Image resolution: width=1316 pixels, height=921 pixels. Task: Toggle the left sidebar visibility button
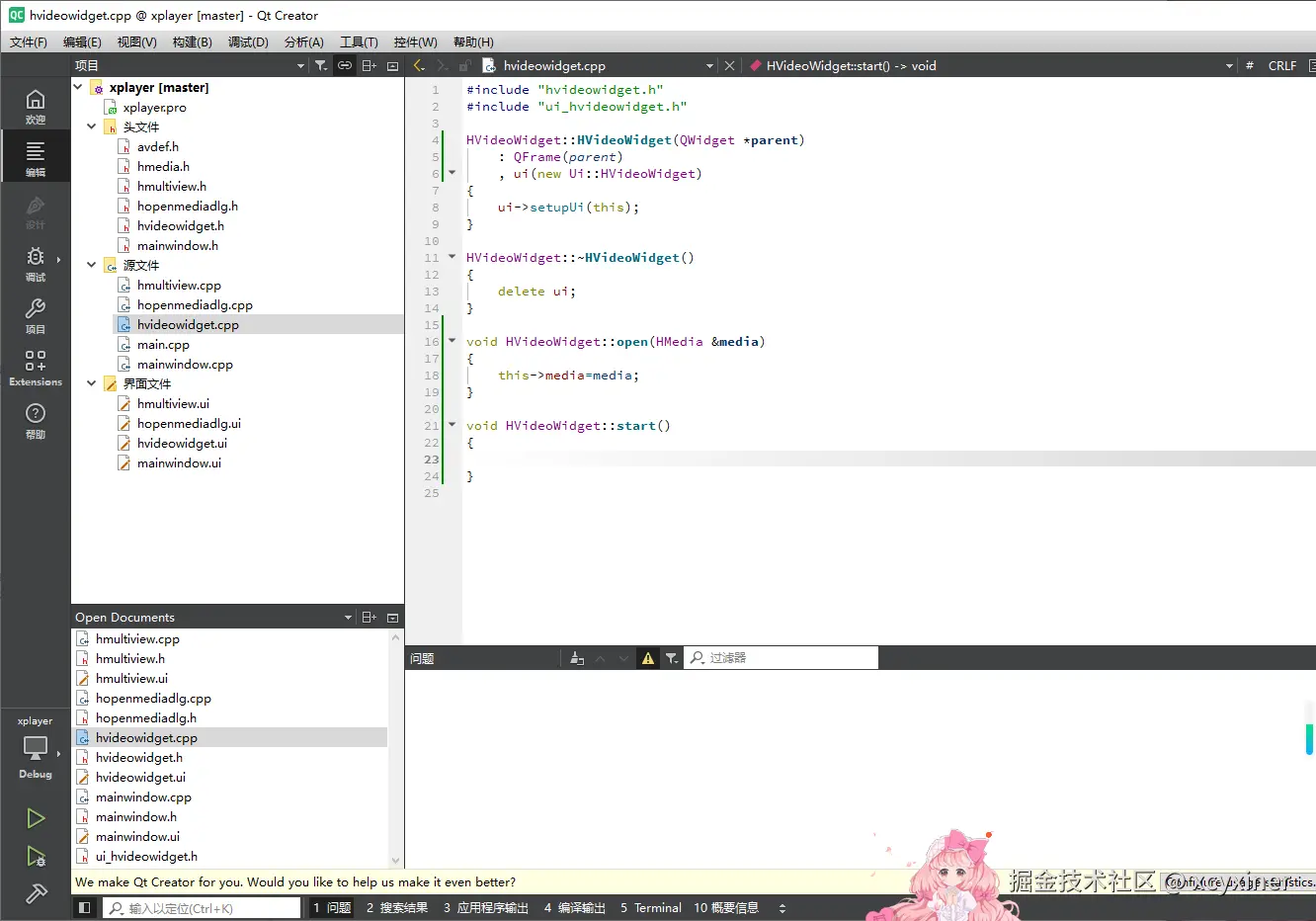pyautogui.click(x=85, y=908)
